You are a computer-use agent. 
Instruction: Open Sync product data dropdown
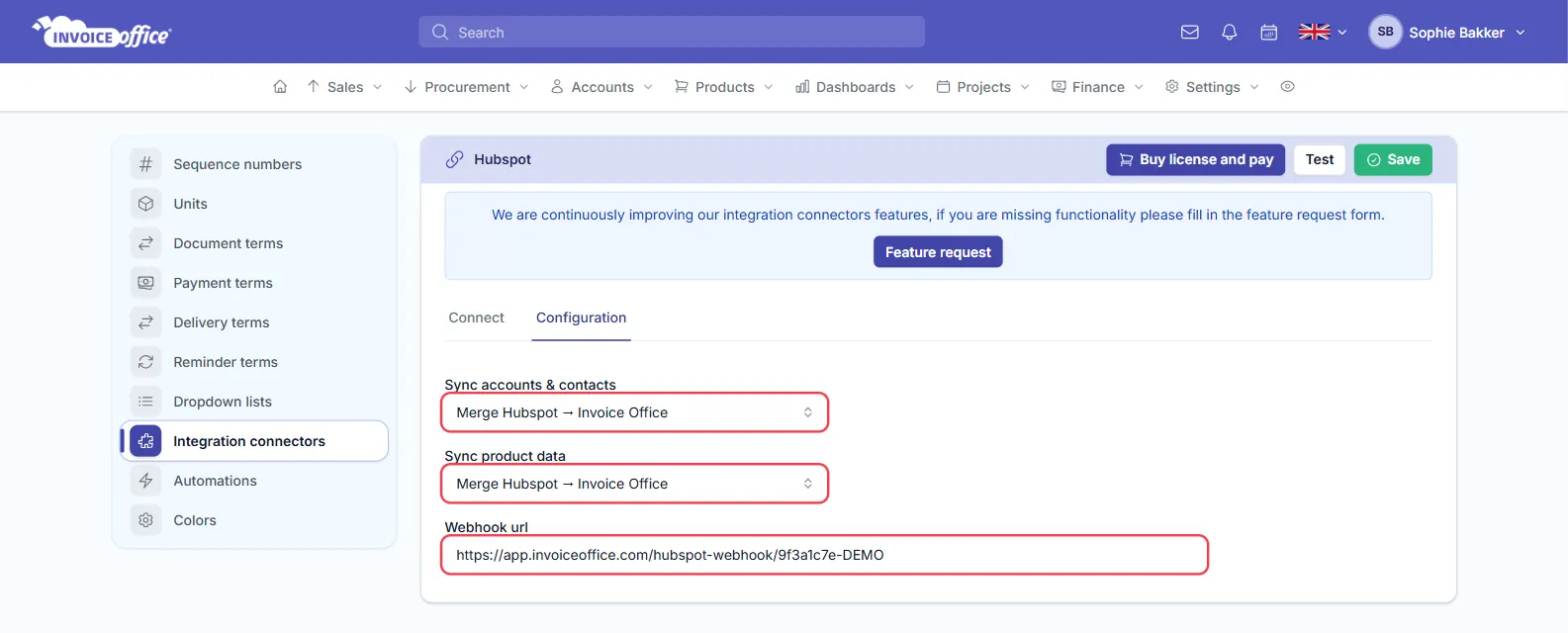(634, 484)
